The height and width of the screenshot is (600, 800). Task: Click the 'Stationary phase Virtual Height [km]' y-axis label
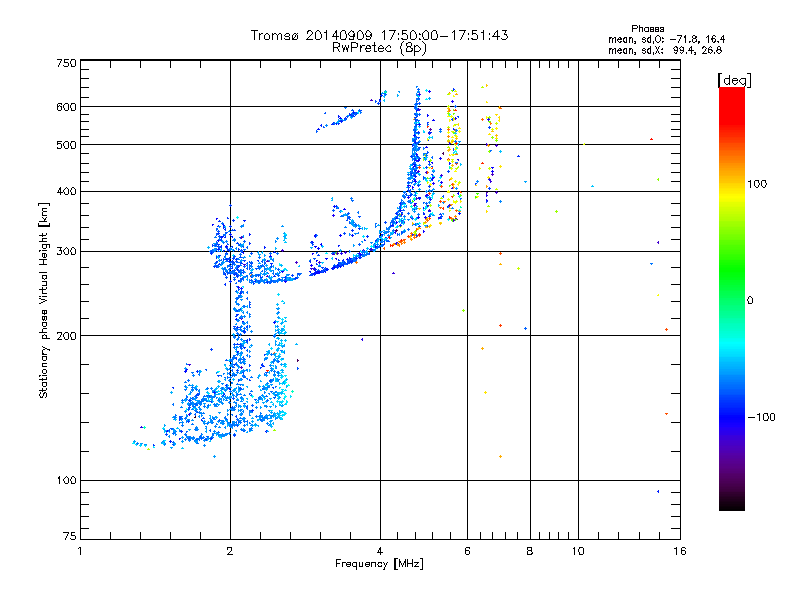point(44,300)
